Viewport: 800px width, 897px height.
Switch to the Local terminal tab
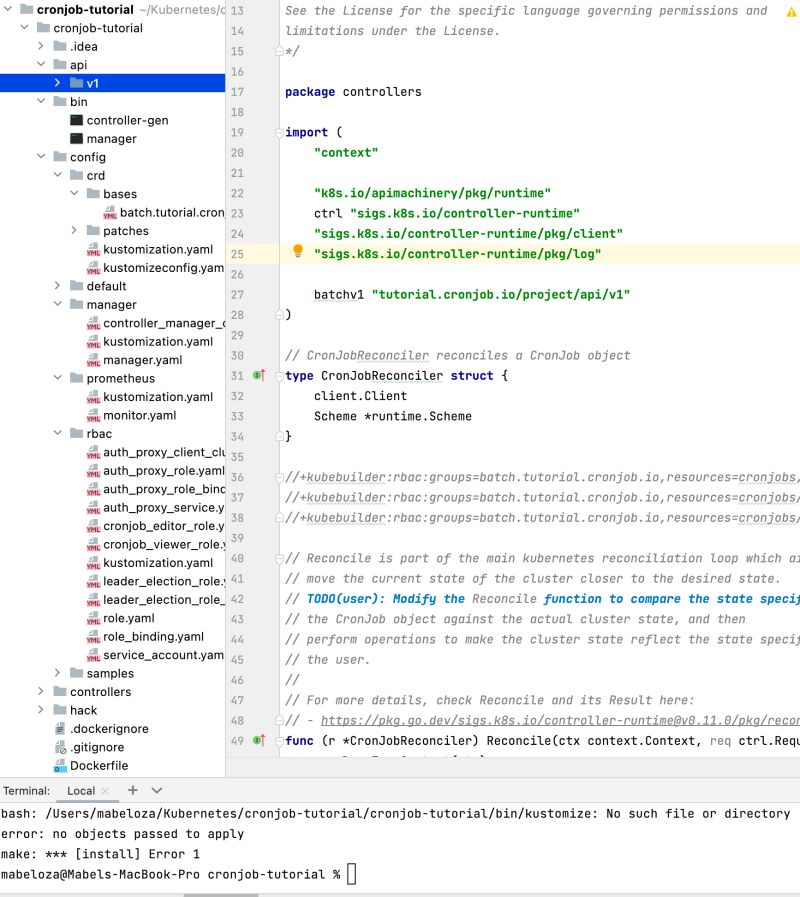tap(82, 790)
